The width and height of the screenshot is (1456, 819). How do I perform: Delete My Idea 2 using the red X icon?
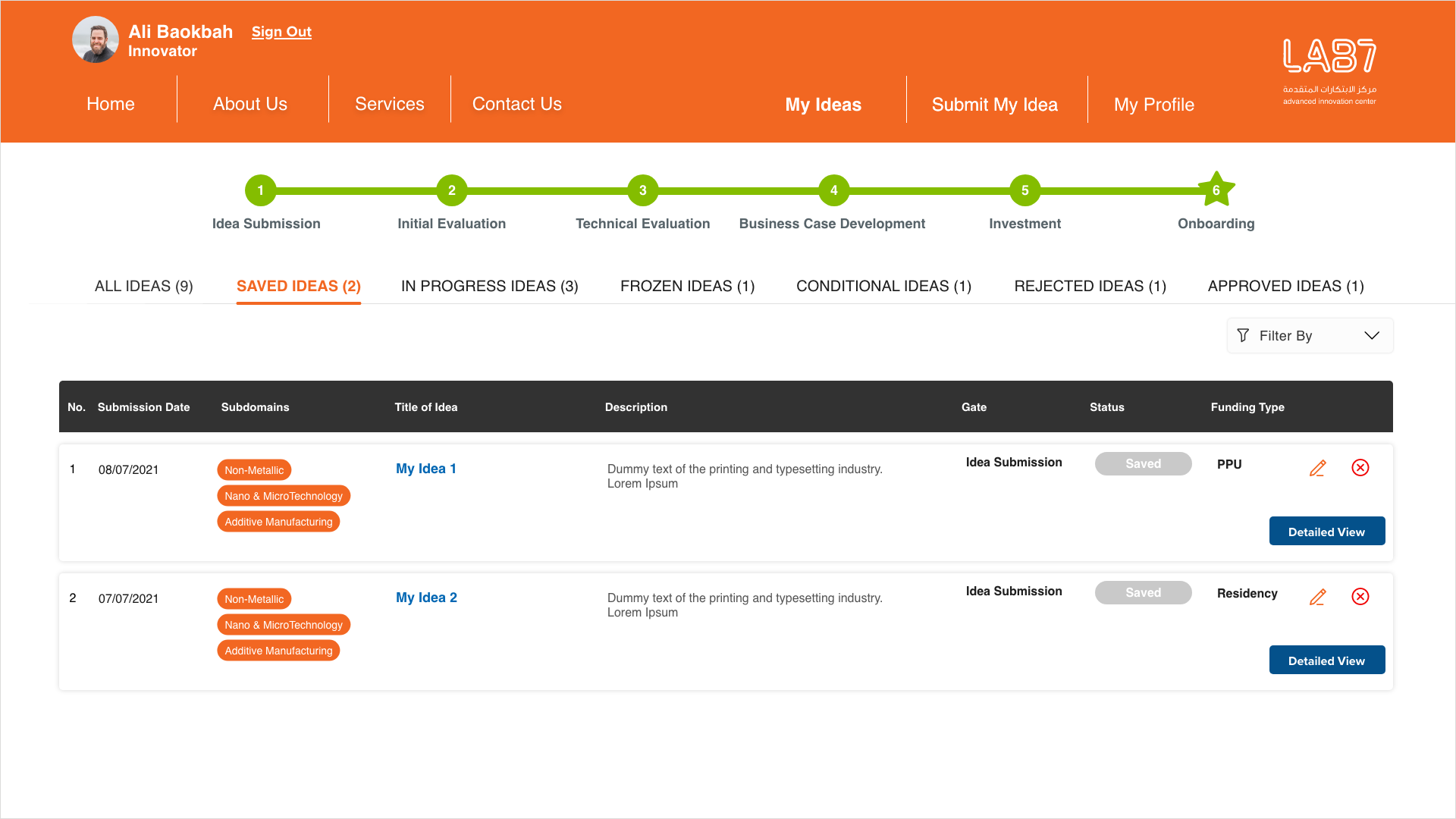point(1360,596)
